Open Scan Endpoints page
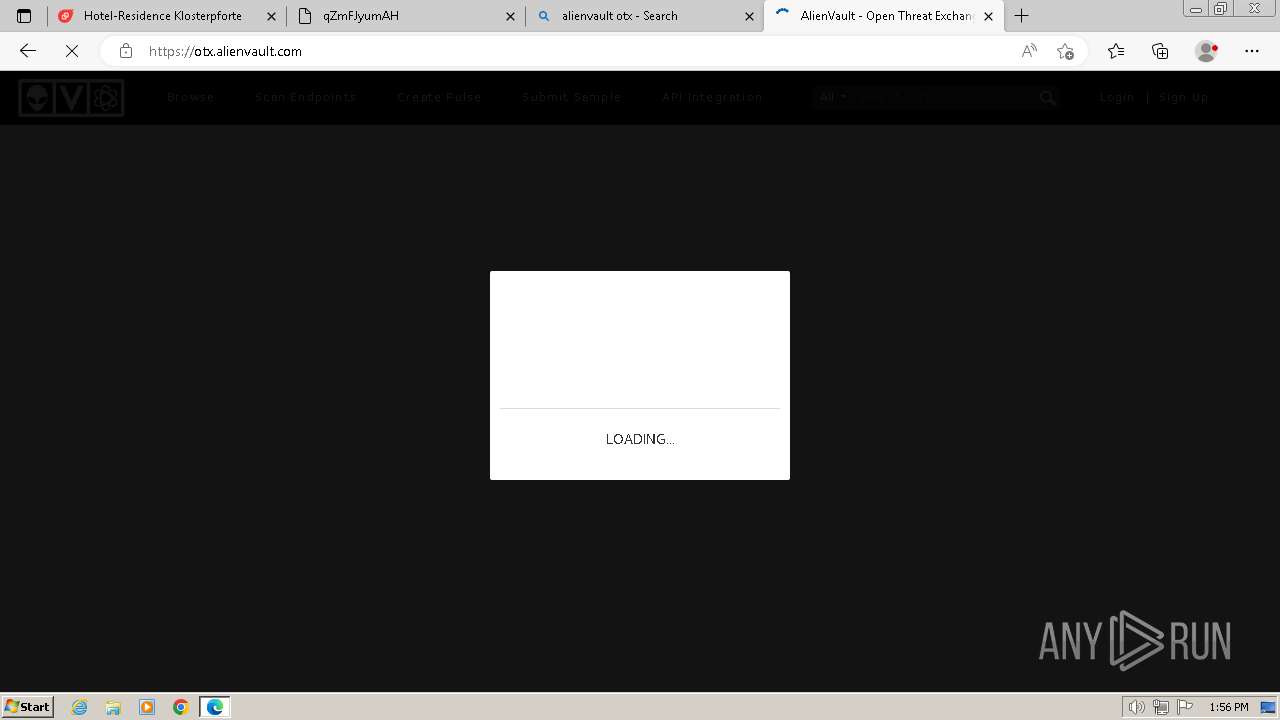This screenshot has height=720, width=1280. pos(306,98)
